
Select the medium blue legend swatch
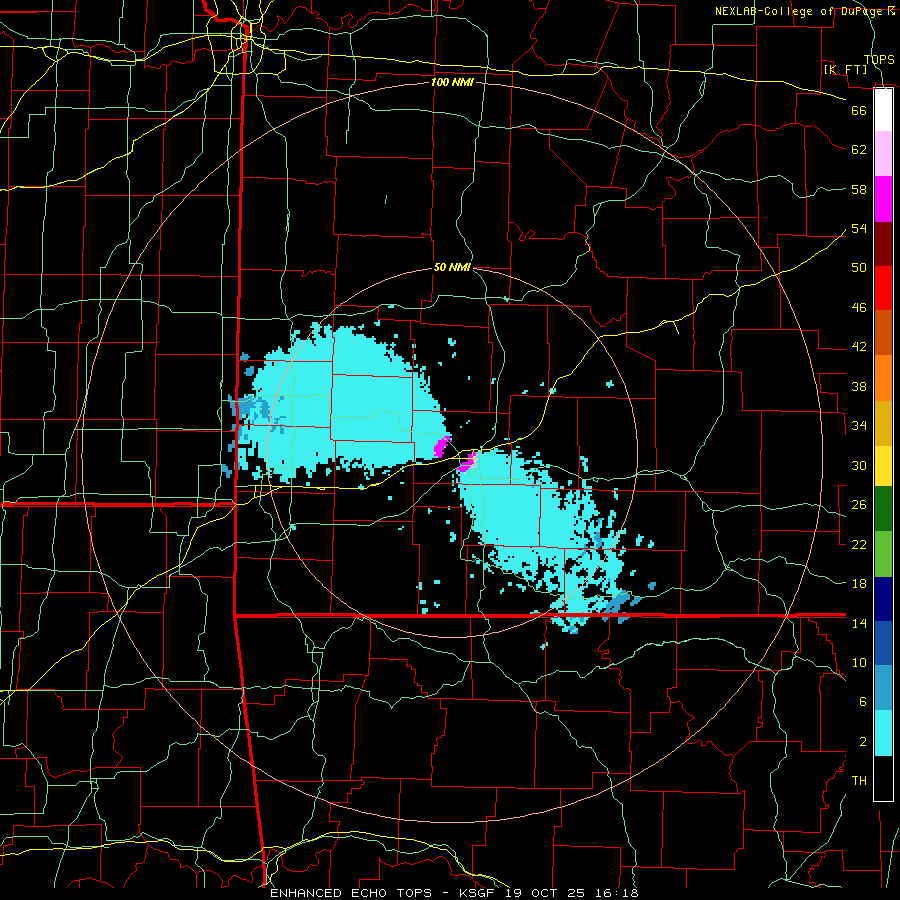[x=883, y=643]
